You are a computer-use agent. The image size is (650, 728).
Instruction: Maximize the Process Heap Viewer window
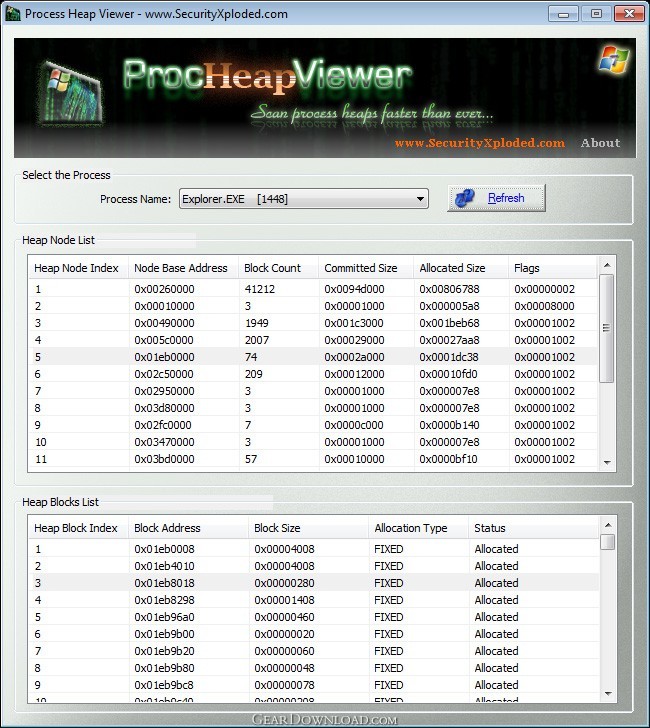596,14
